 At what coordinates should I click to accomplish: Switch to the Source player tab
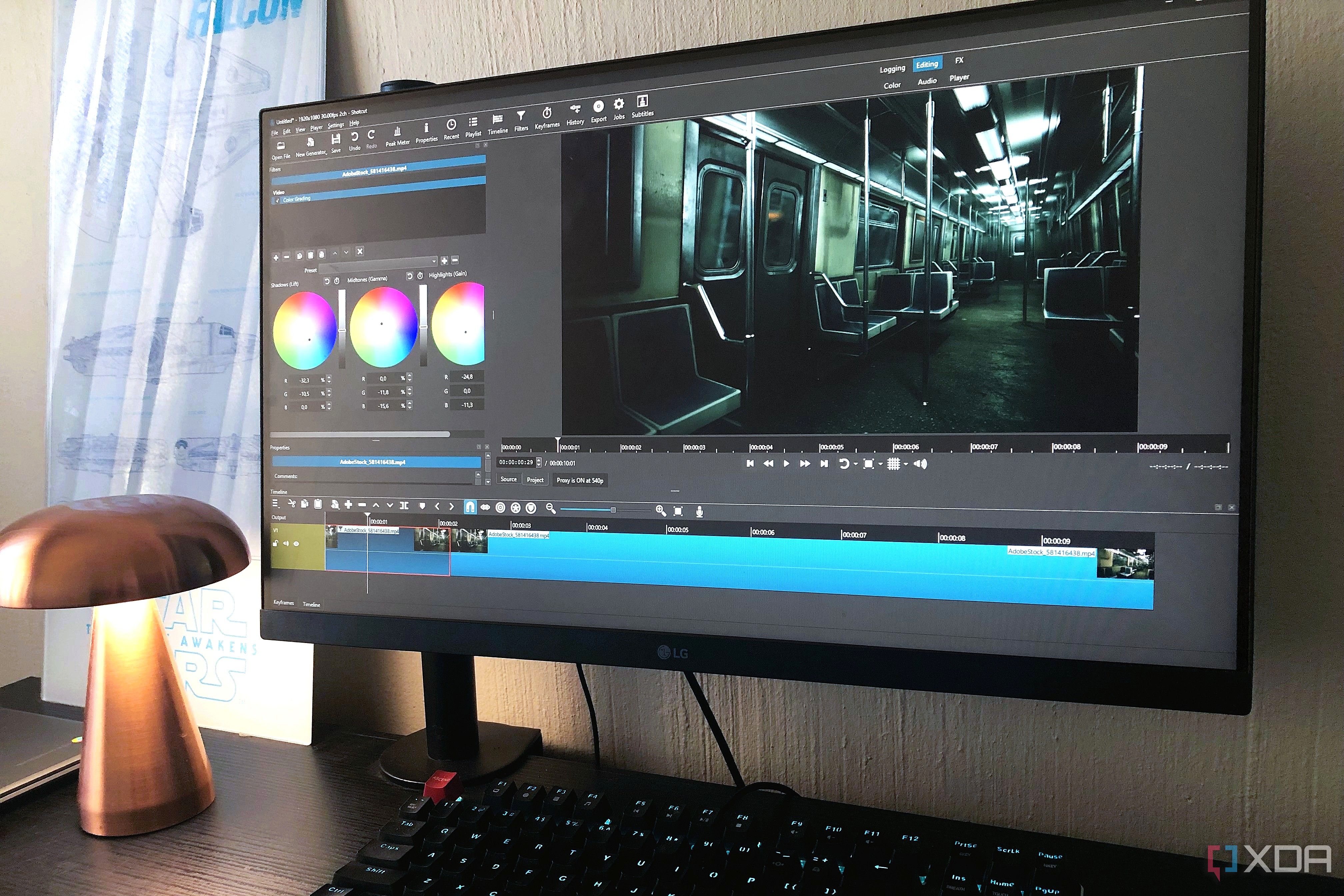(508, 479)
